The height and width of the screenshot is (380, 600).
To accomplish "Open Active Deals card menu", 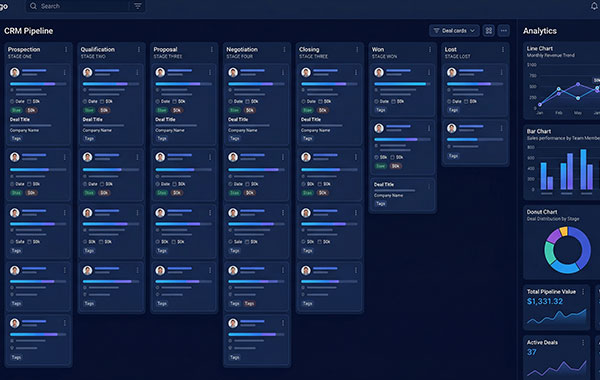I will click(583, 342).
